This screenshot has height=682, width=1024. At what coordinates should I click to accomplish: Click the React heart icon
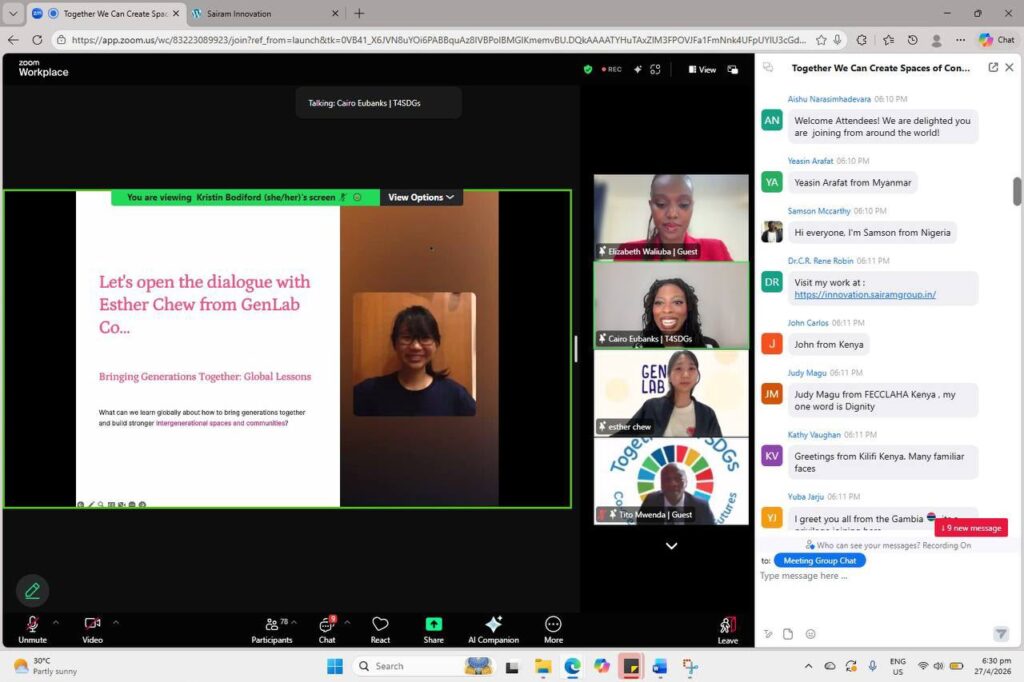tap(380, 624)
